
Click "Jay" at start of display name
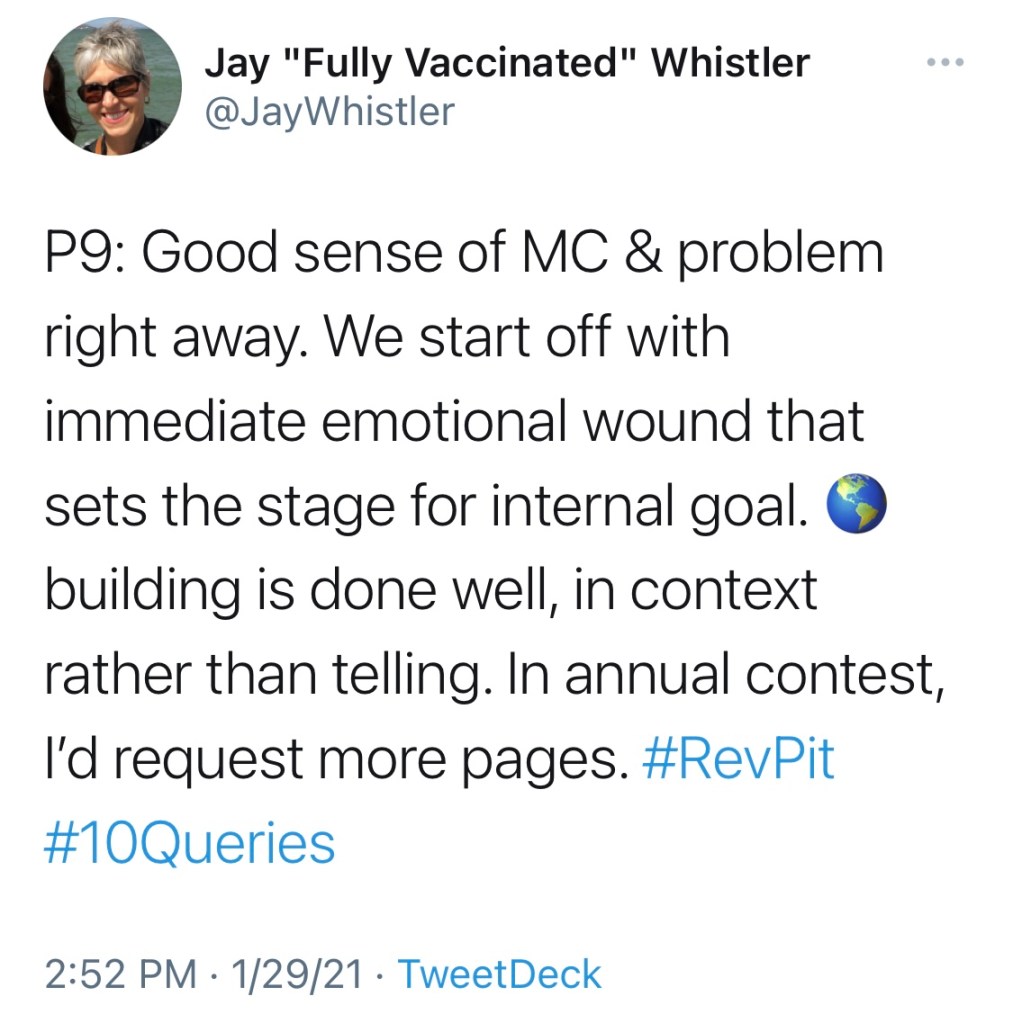(x=234, y=63)
